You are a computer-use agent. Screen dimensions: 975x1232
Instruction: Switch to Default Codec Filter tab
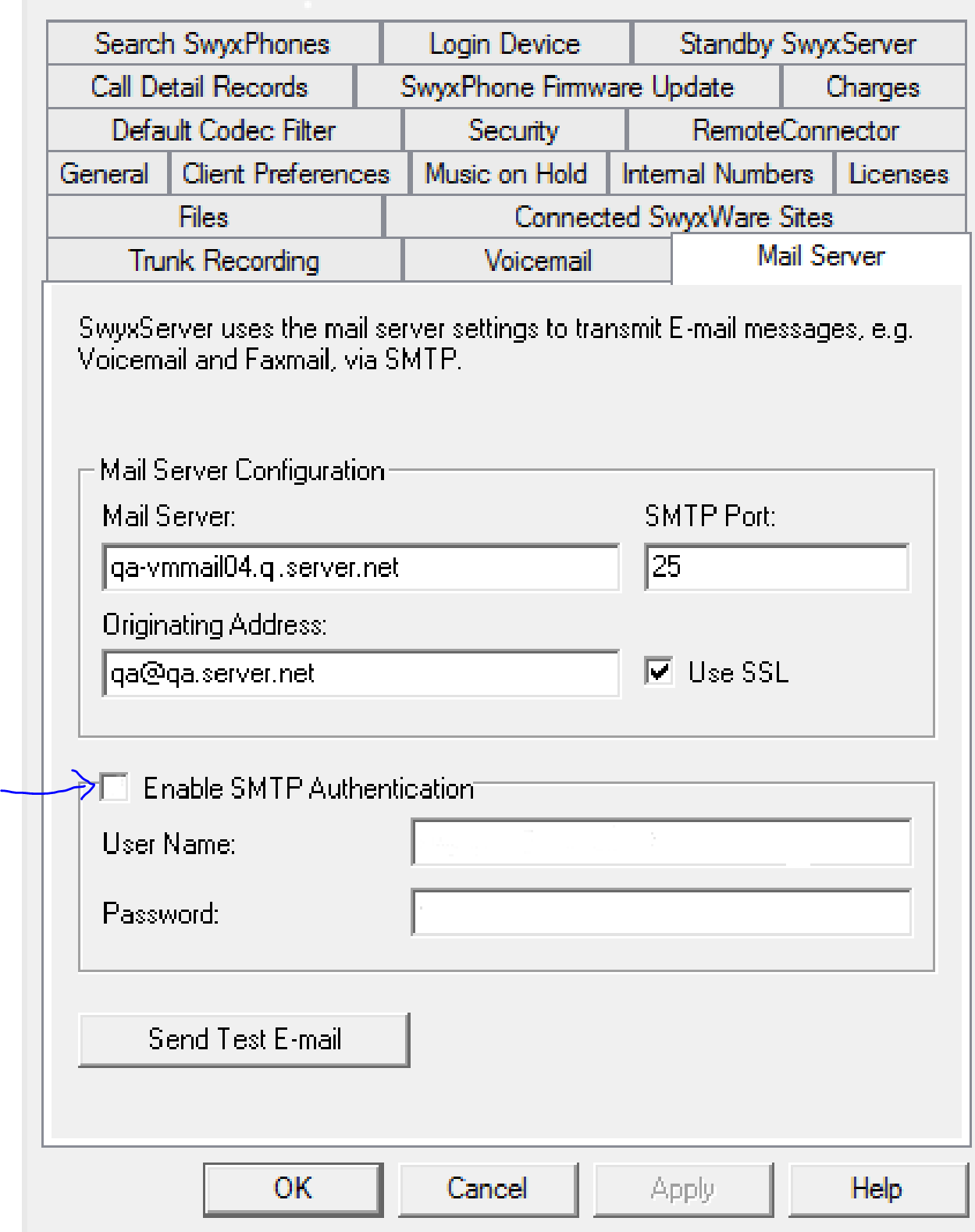tap(224, 130)
